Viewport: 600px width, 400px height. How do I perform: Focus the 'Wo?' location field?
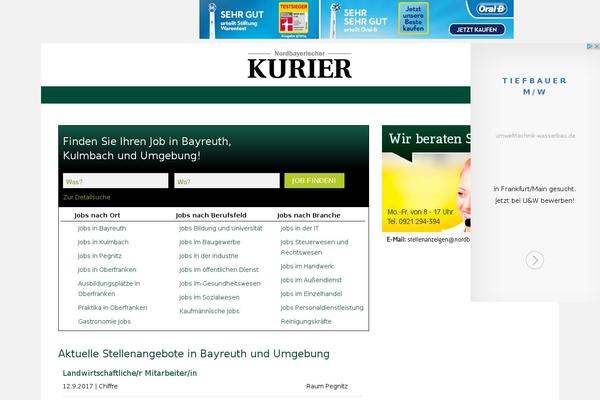click(227, 181)
